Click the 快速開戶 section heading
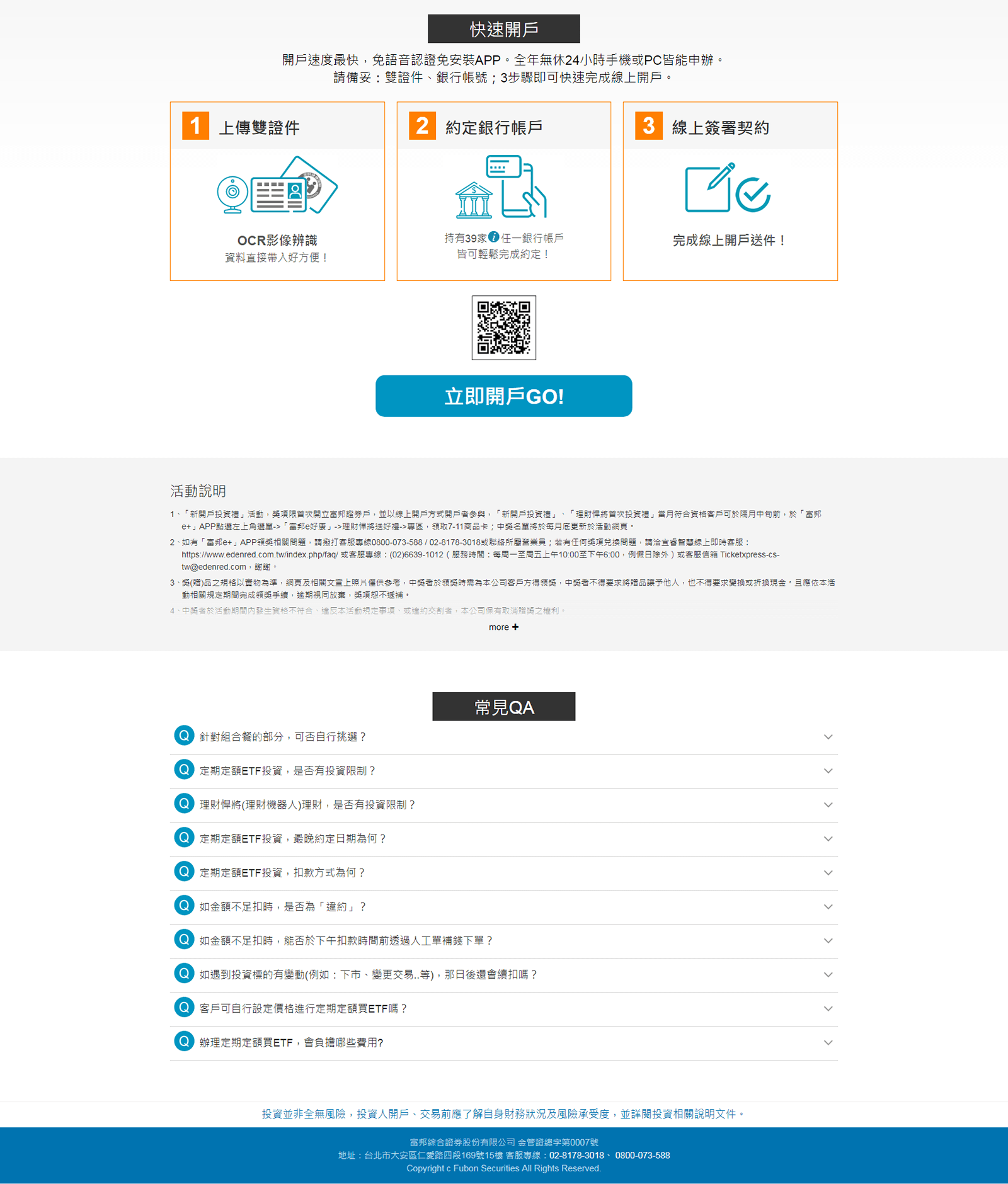The height and width of the screenshot is (1184, 1008). 503,29
